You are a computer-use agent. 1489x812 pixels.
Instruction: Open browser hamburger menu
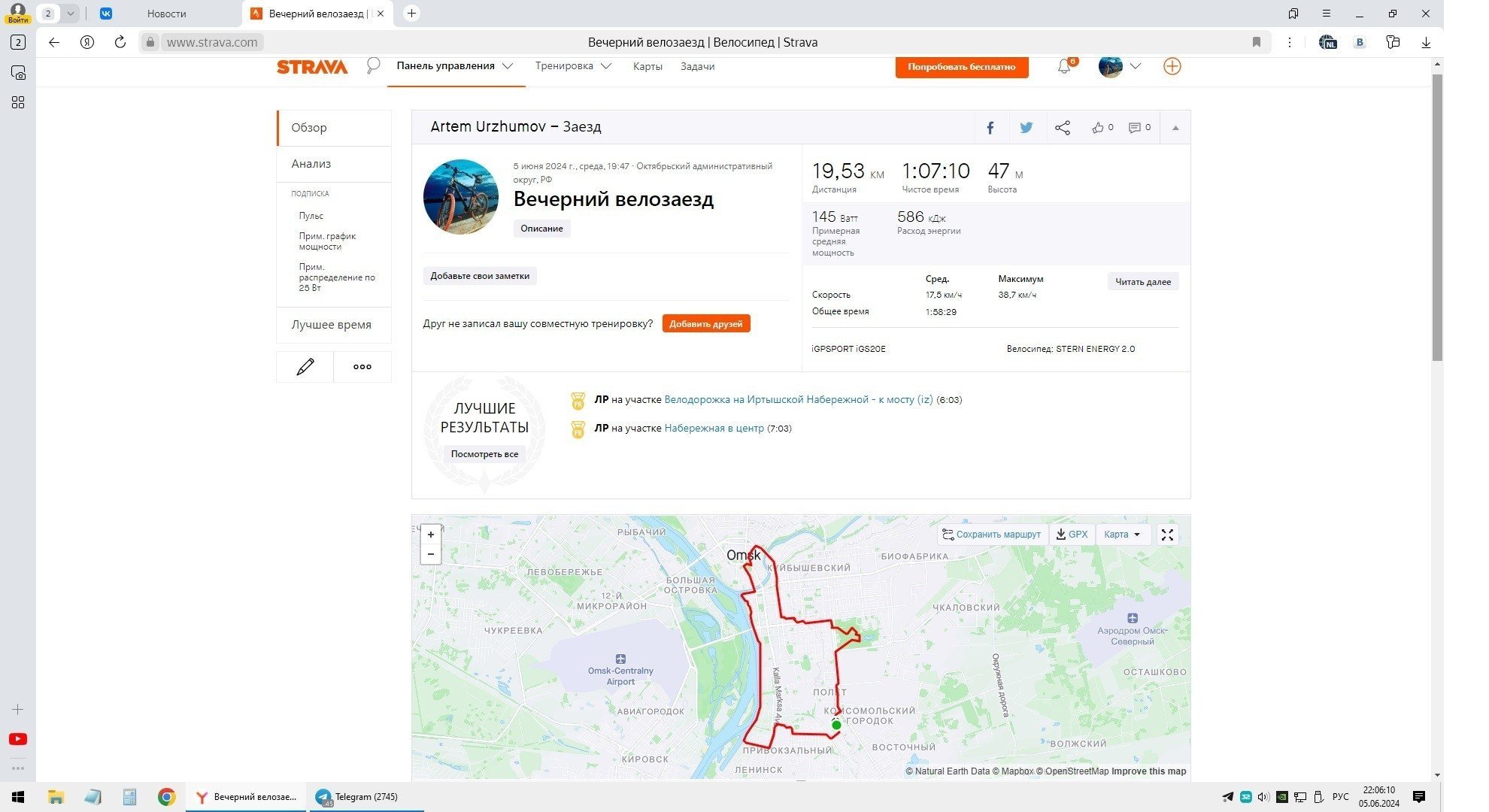1327,14
